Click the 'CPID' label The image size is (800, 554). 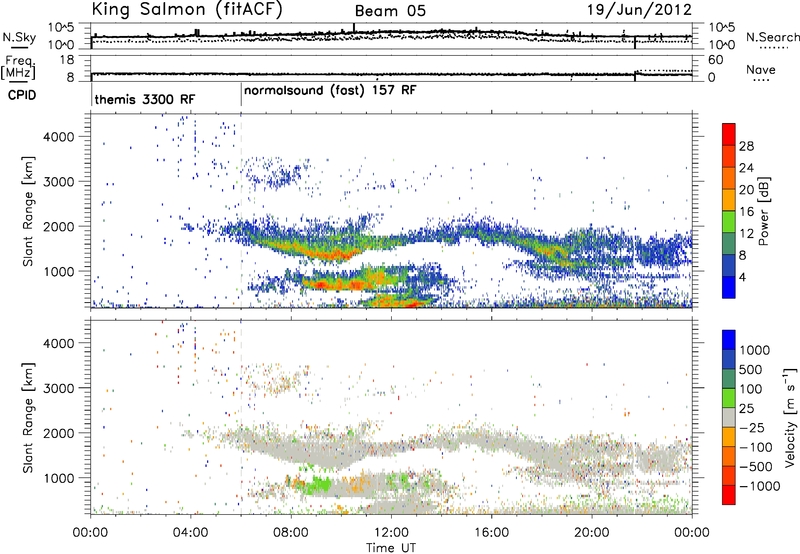(22, 95)
